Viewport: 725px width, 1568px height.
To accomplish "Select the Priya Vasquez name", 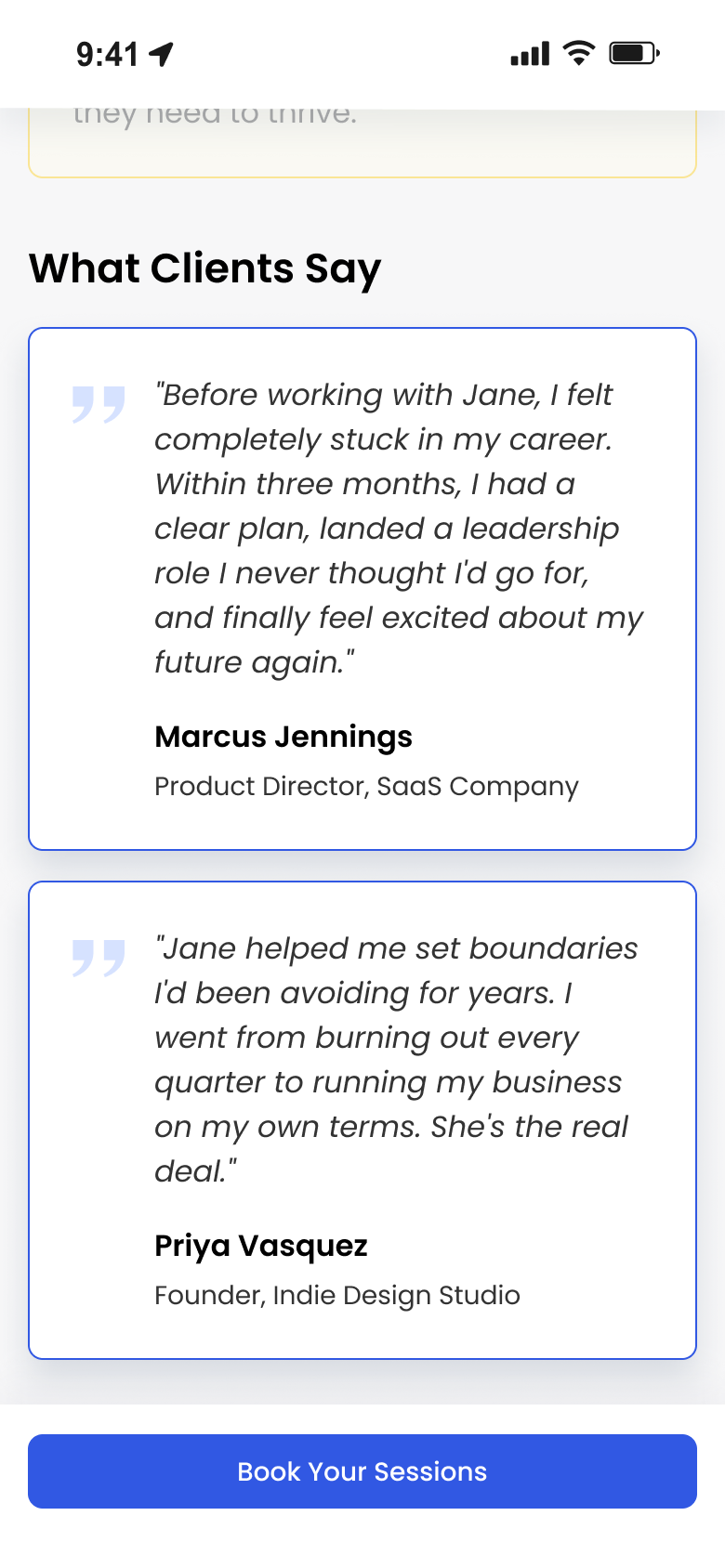I will (x=261, y=1246).
